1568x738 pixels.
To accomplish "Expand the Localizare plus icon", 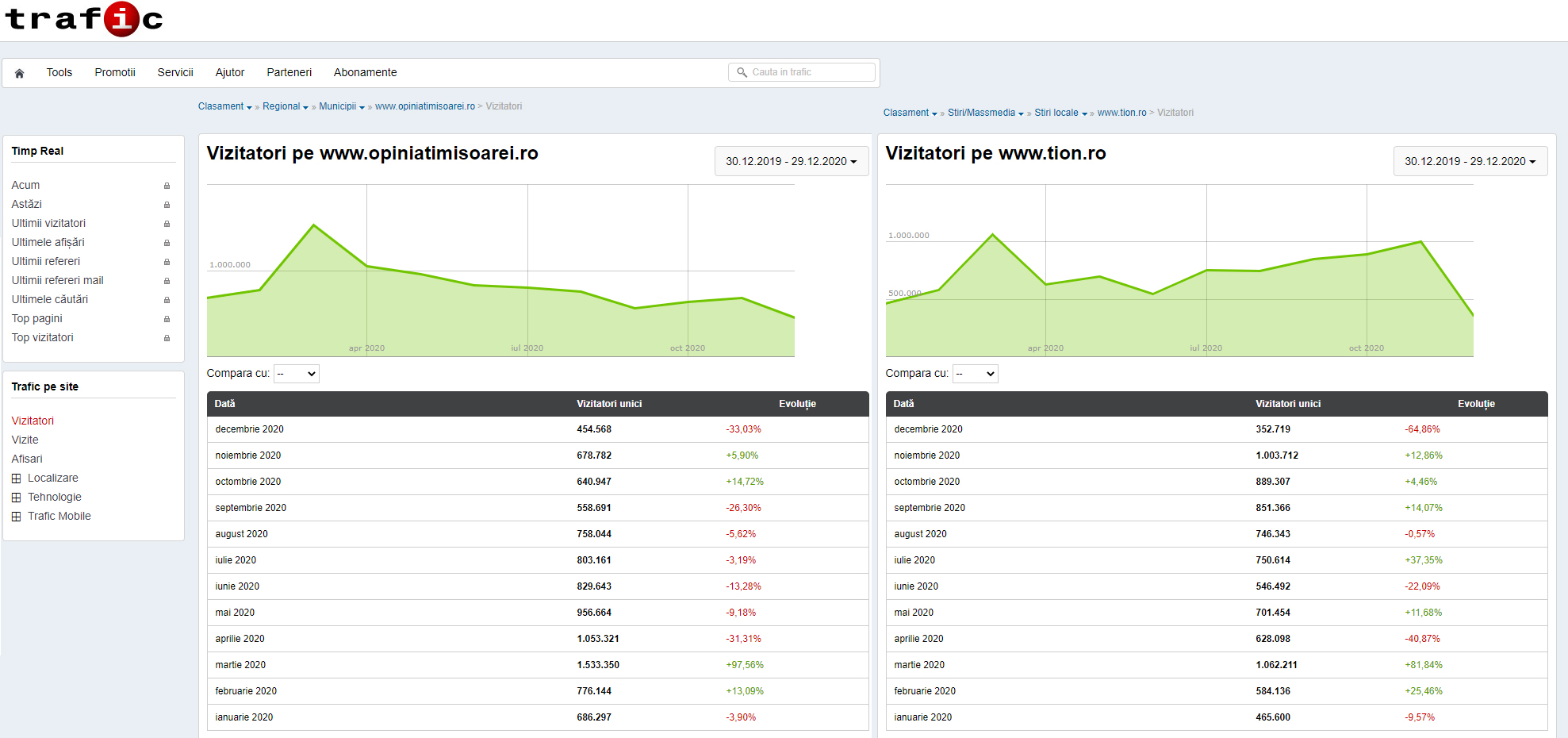I will pyautogui.click(x=16, y=479).
